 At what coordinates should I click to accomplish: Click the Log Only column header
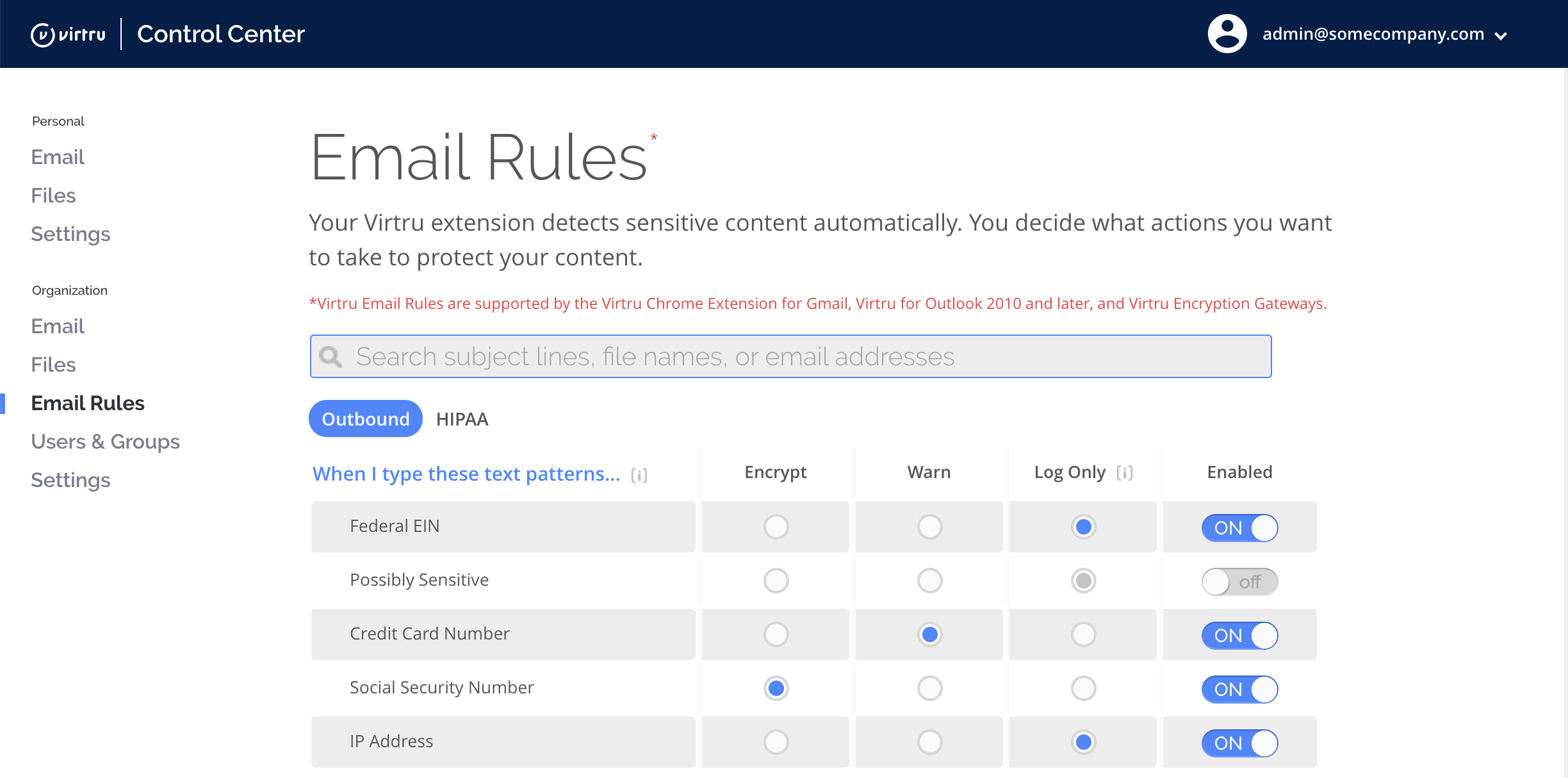pyautogui.click(x=1070, y=472)
